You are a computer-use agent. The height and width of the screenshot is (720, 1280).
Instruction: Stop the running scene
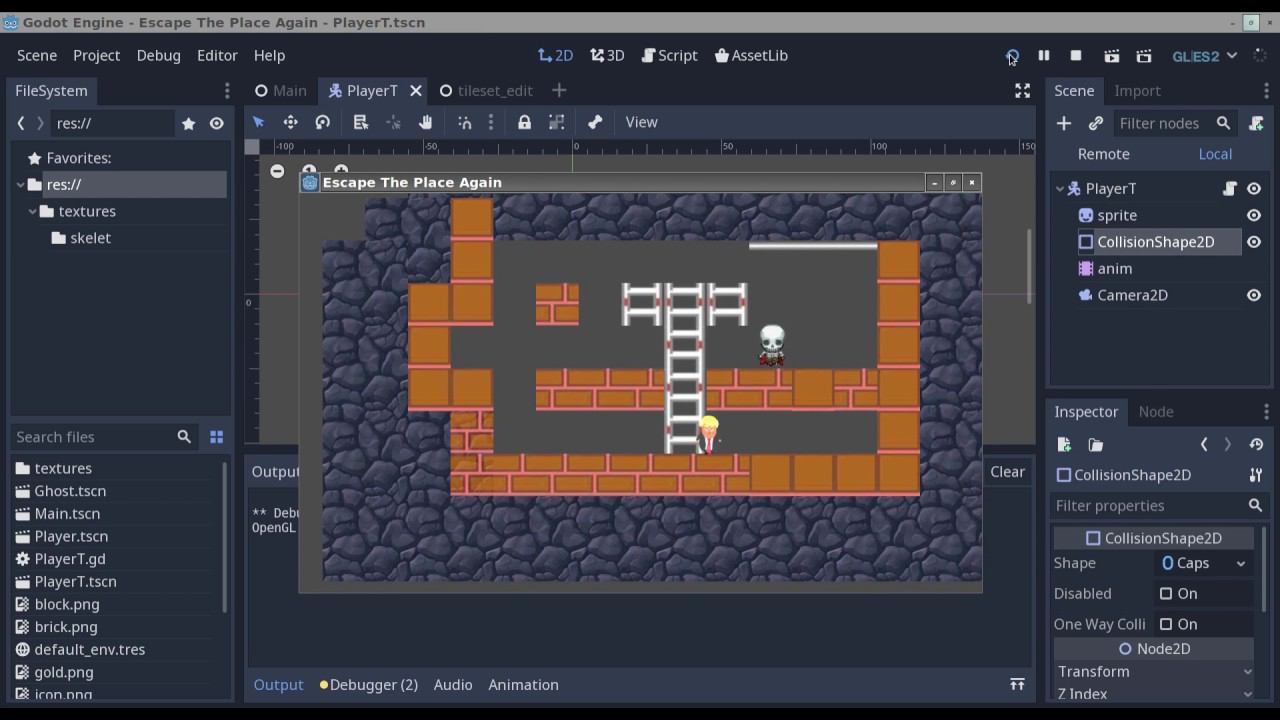point(1076,56)
